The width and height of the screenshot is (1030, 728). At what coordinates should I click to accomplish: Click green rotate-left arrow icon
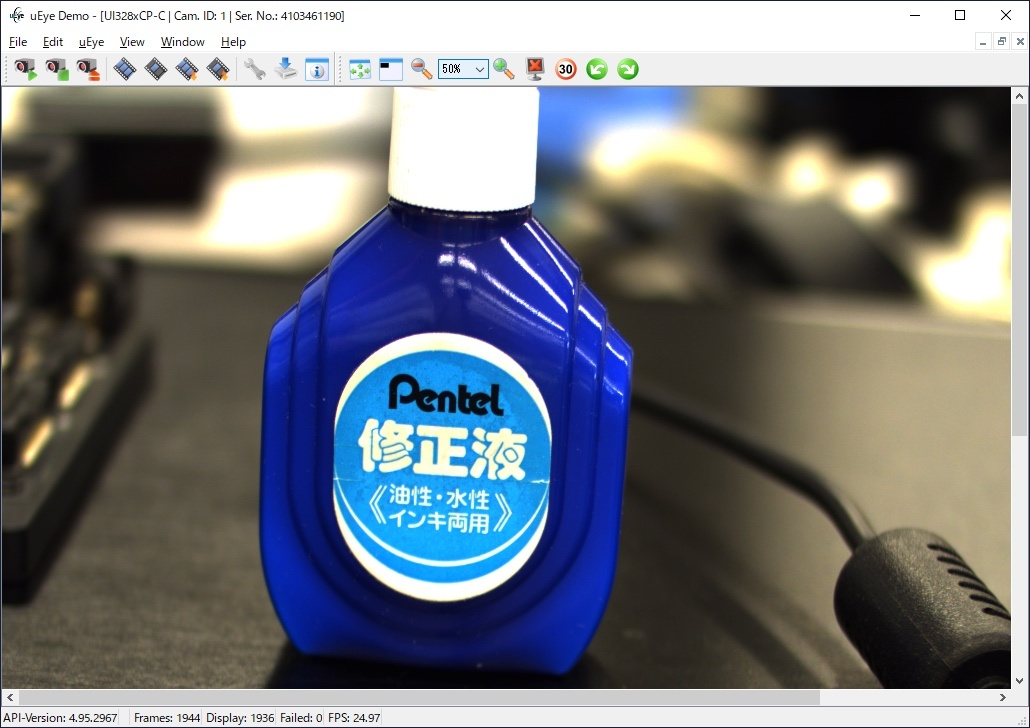(596, 69)
